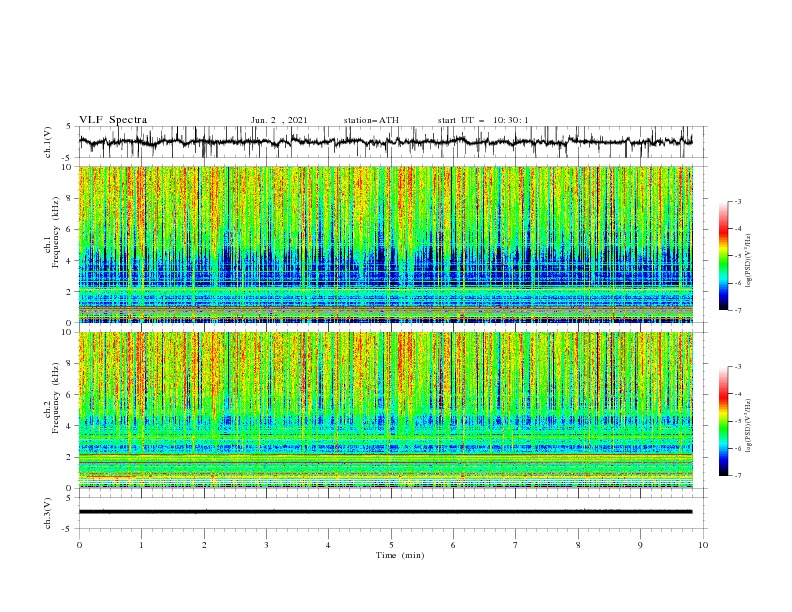Click time axis tick label "4"
The height and width of the screenshot is (612, 792).
pos(328,545)
